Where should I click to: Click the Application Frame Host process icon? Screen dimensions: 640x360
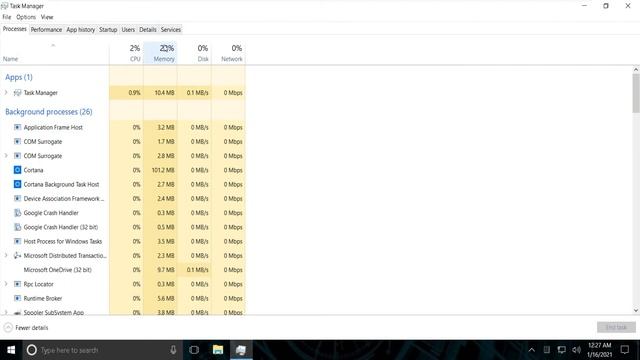(x=17, y=127)
